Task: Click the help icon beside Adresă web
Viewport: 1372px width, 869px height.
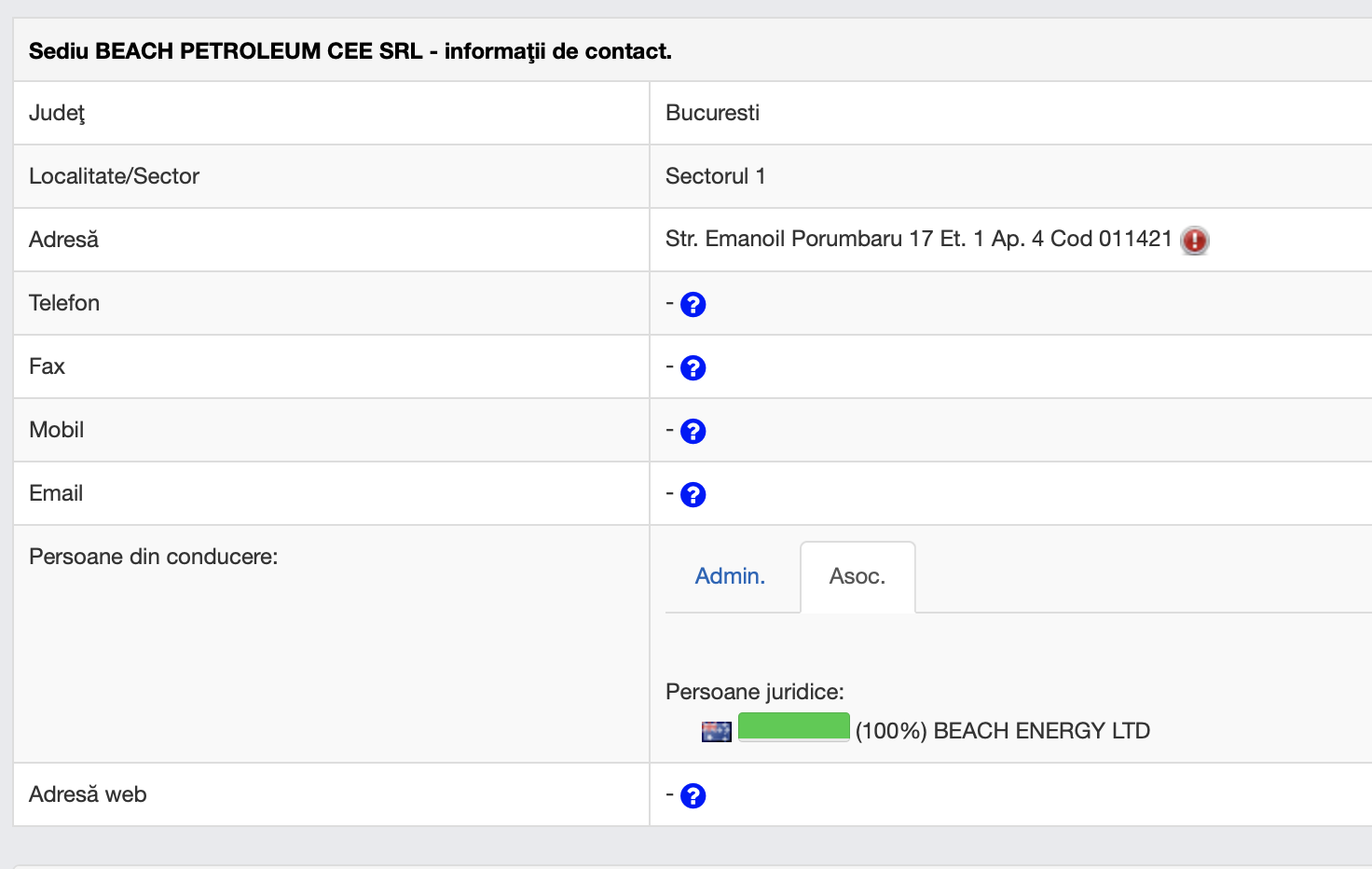Action: tap(693, 796)
